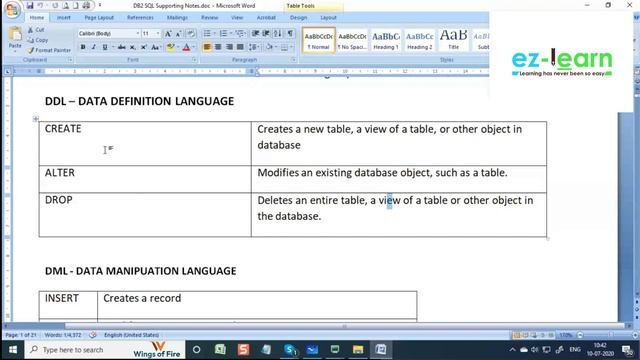Viewport: 640px width, 360px height.
Task: Toggle bold formatting
Action: click(x=83, y=47)
